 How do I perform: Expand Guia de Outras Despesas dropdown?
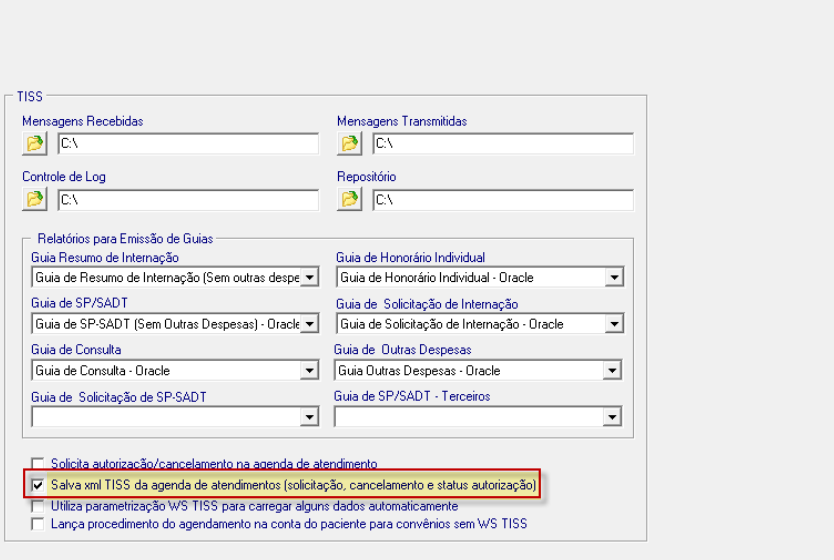coord(612,371)
